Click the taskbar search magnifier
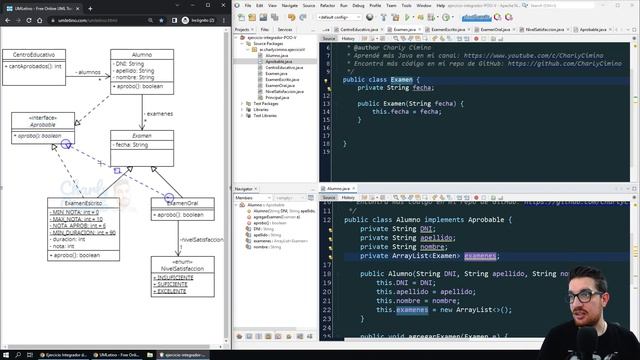The height and width of the screenshot is (360, 640). pyautogui.click(x=18, y=355)
